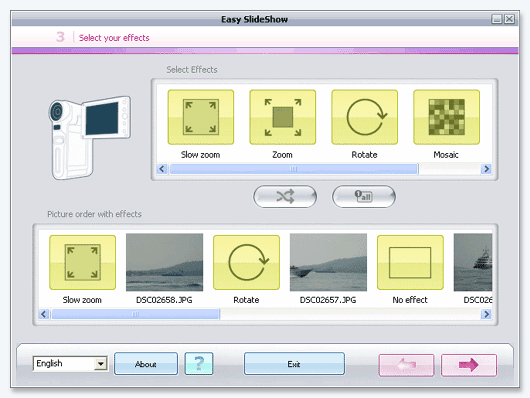Select the Mosaic effect icon
Viewport: 530px width, 398px height.
[447, 117]
